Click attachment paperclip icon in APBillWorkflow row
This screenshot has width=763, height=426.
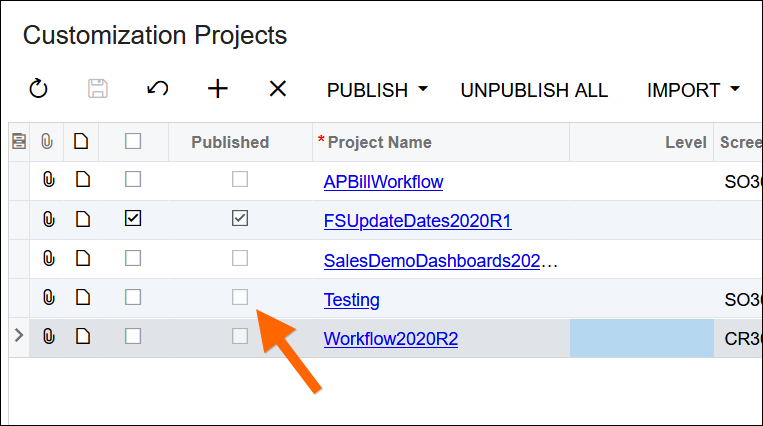48,181
